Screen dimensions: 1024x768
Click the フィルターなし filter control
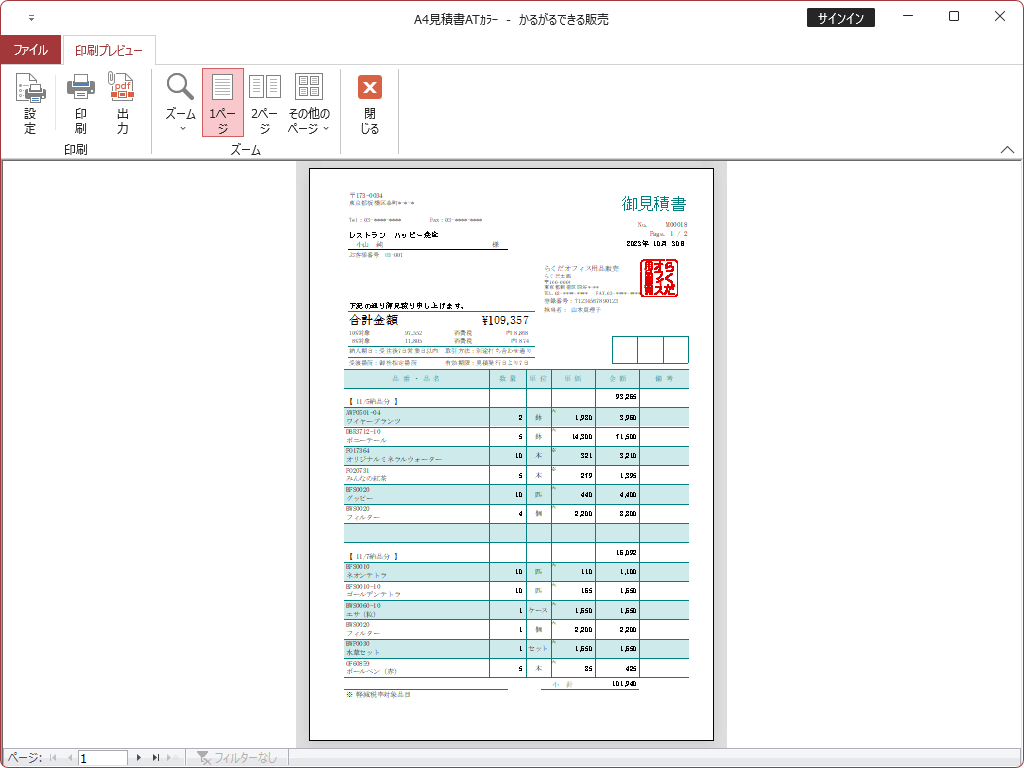pyautogui.click(x=239, y=757)
